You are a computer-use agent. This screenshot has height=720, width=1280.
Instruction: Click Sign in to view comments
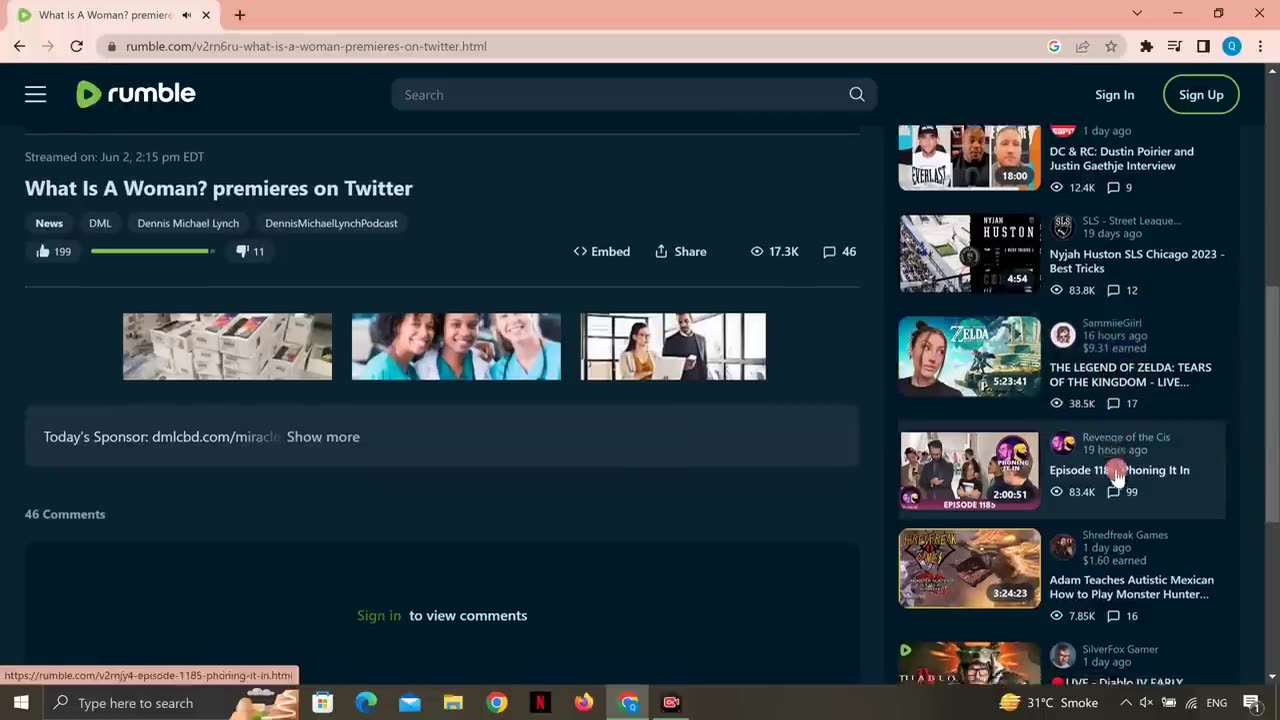pos(379,615)
